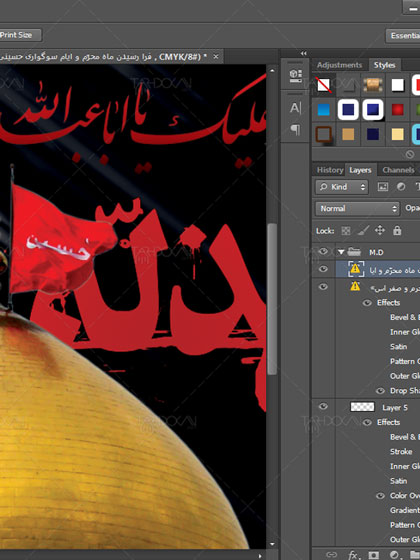Click Drop Shadow effect label
Screen dimensions: 420x560
pos(405,391)
